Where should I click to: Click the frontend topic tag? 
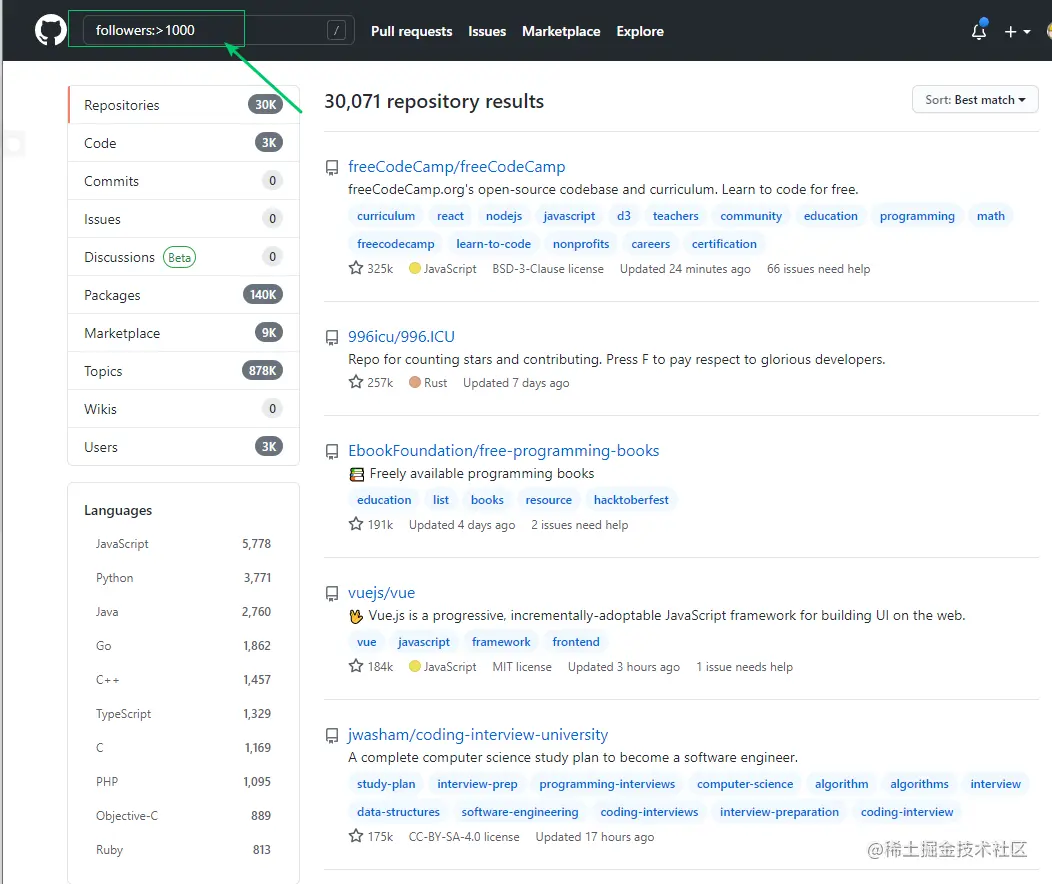(x=576, y=642)
